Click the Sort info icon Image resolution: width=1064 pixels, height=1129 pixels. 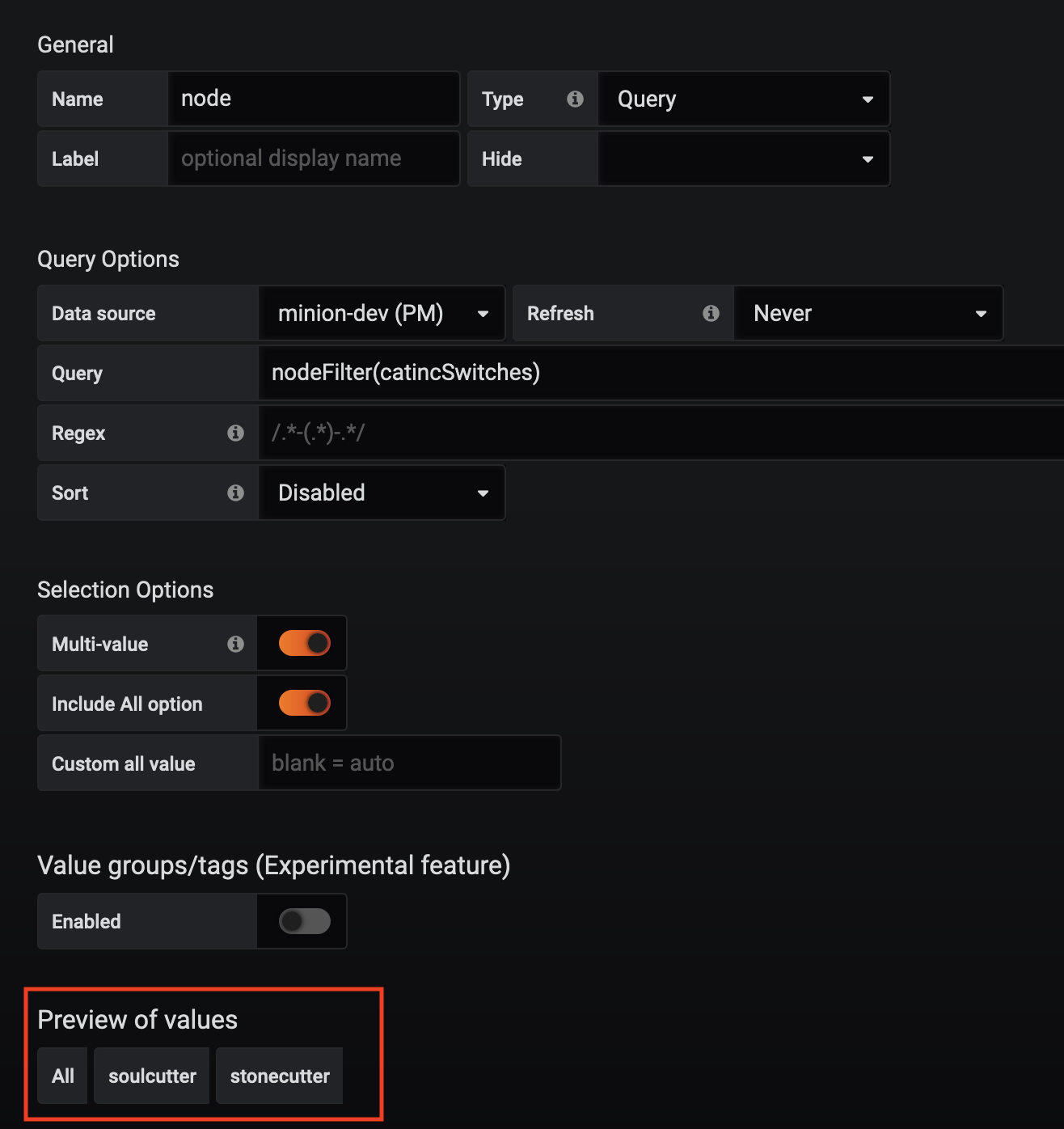235,493
